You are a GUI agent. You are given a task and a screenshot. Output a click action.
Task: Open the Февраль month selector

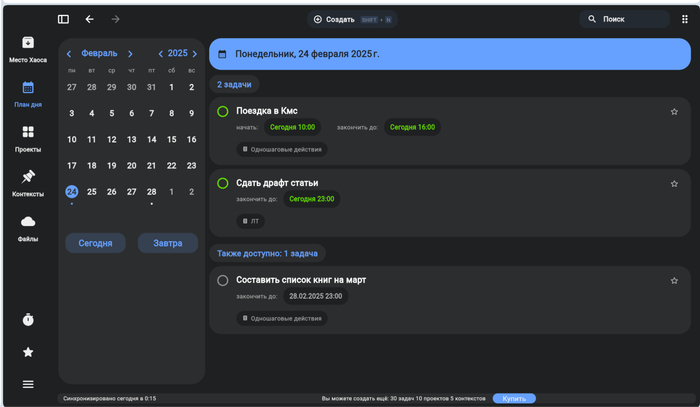(99, 54)
